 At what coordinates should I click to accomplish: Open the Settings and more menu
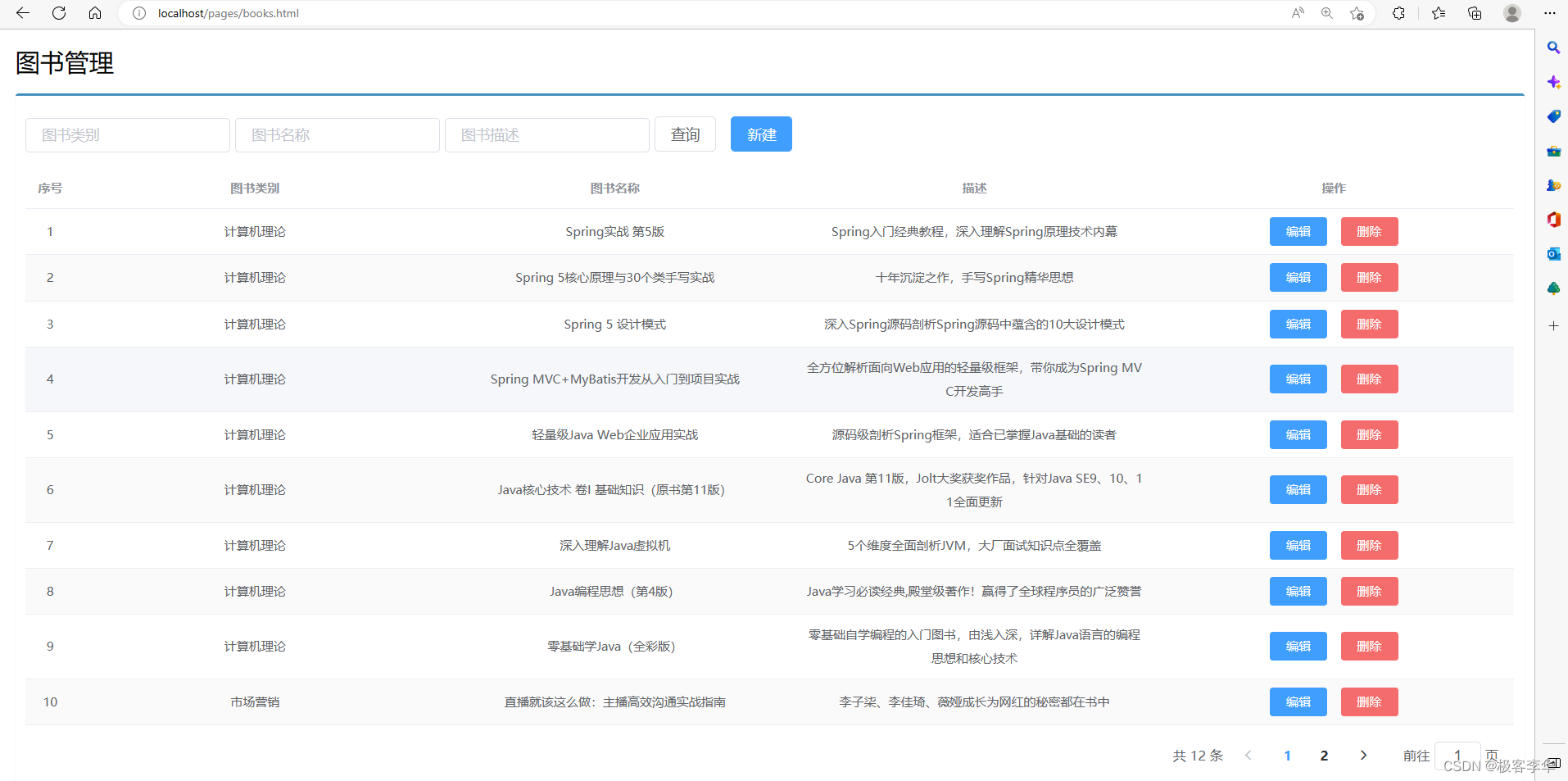tap(1550, 13)
